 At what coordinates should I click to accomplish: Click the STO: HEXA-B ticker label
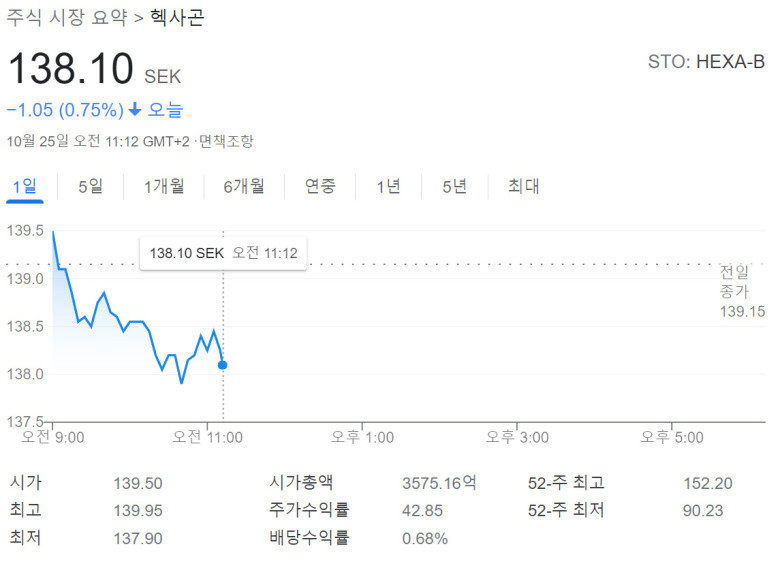click(706, 62)
